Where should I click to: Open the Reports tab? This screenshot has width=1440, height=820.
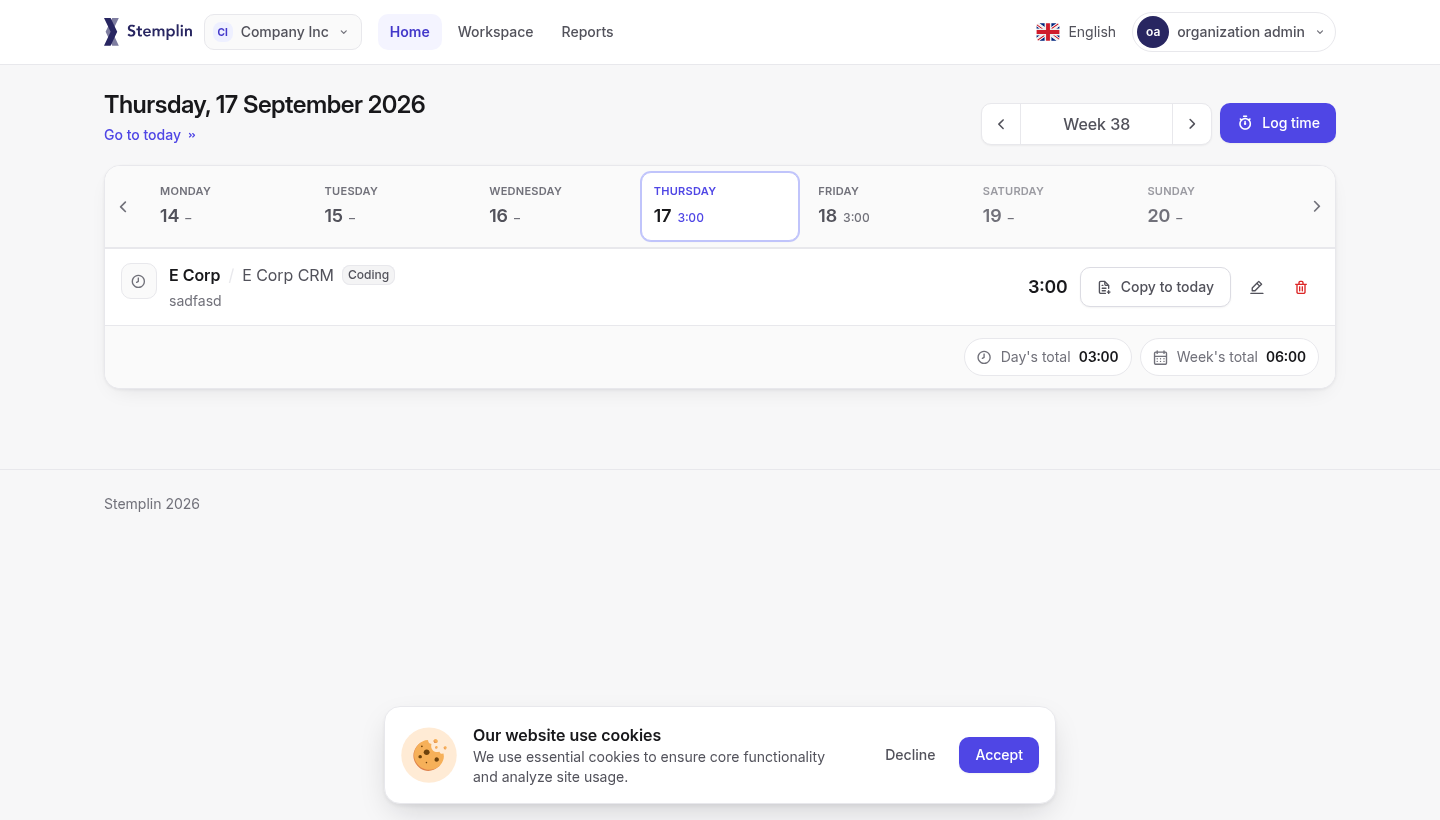point(587,32)
